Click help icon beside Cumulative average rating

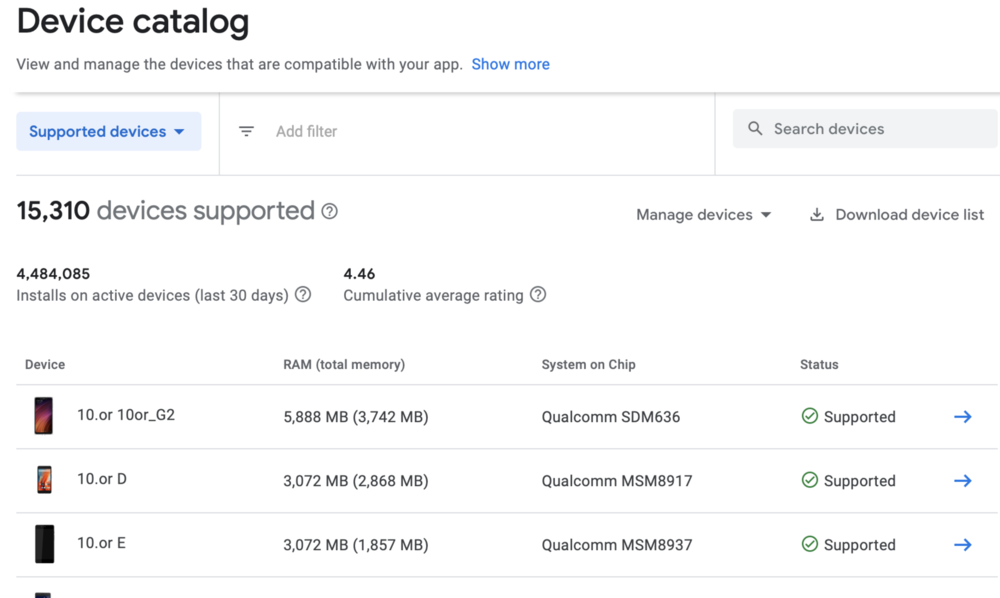pyautogui.click(x=538, y=295)
